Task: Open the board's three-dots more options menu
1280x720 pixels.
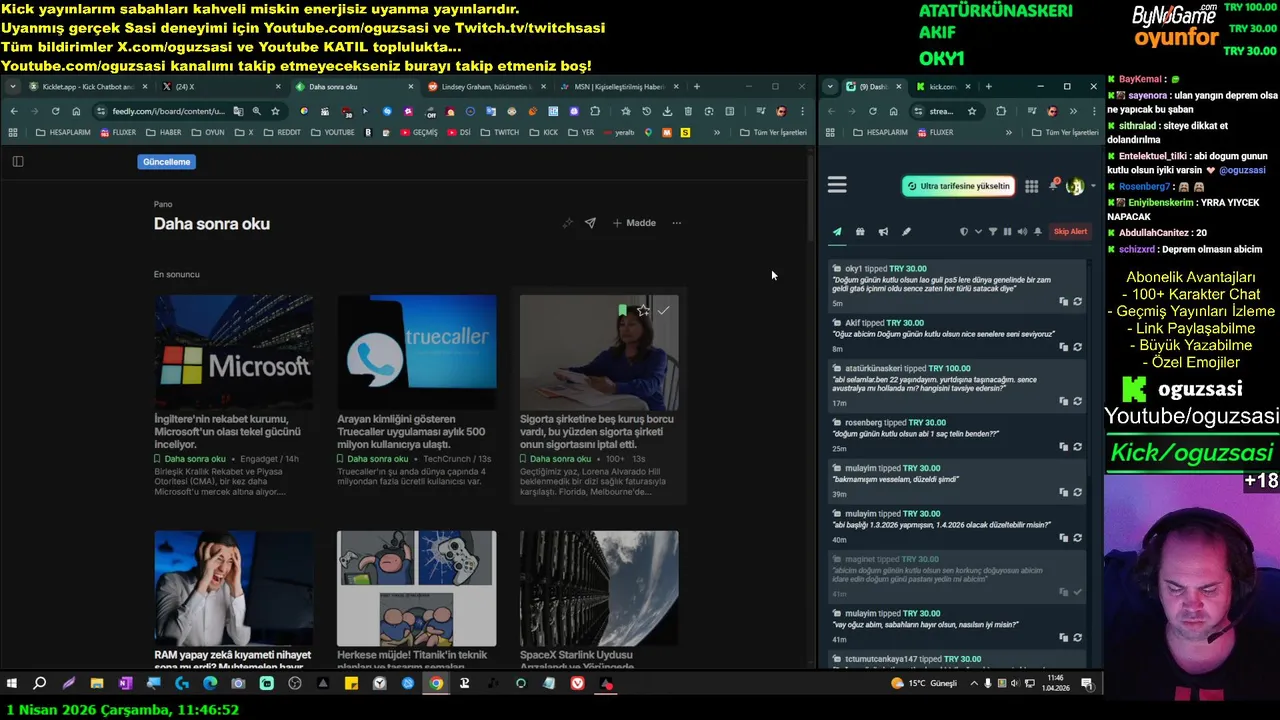Action: 676,223
